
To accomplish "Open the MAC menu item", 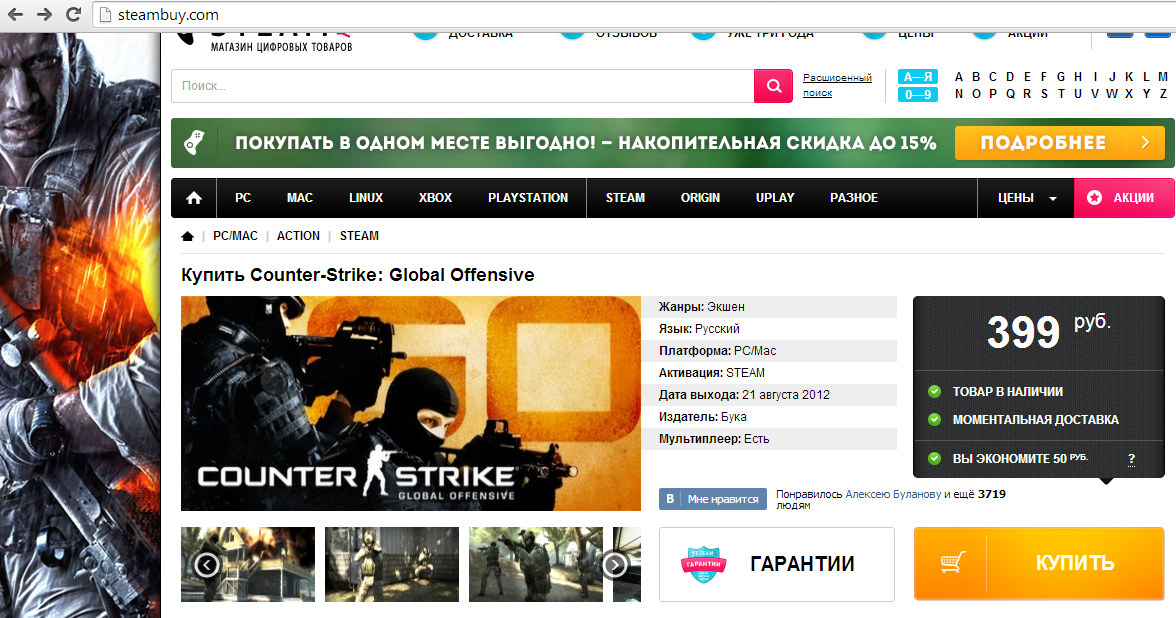I will (x=299, y=198).
